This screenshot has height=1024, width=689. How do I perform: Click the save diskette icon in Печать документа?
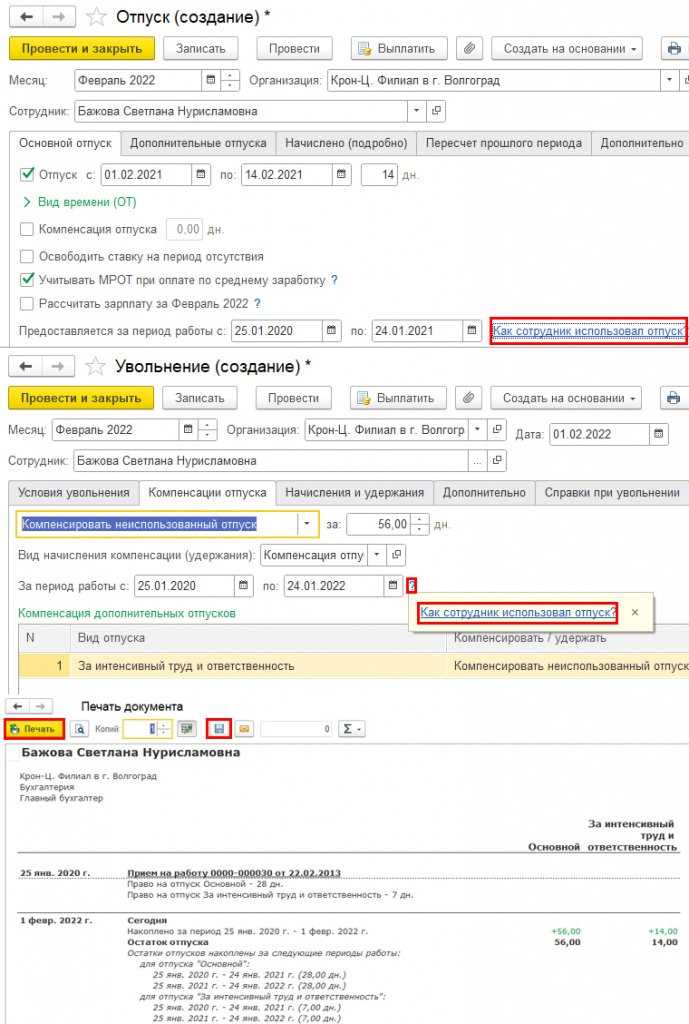pyautogui.click(x=219, y=729)
